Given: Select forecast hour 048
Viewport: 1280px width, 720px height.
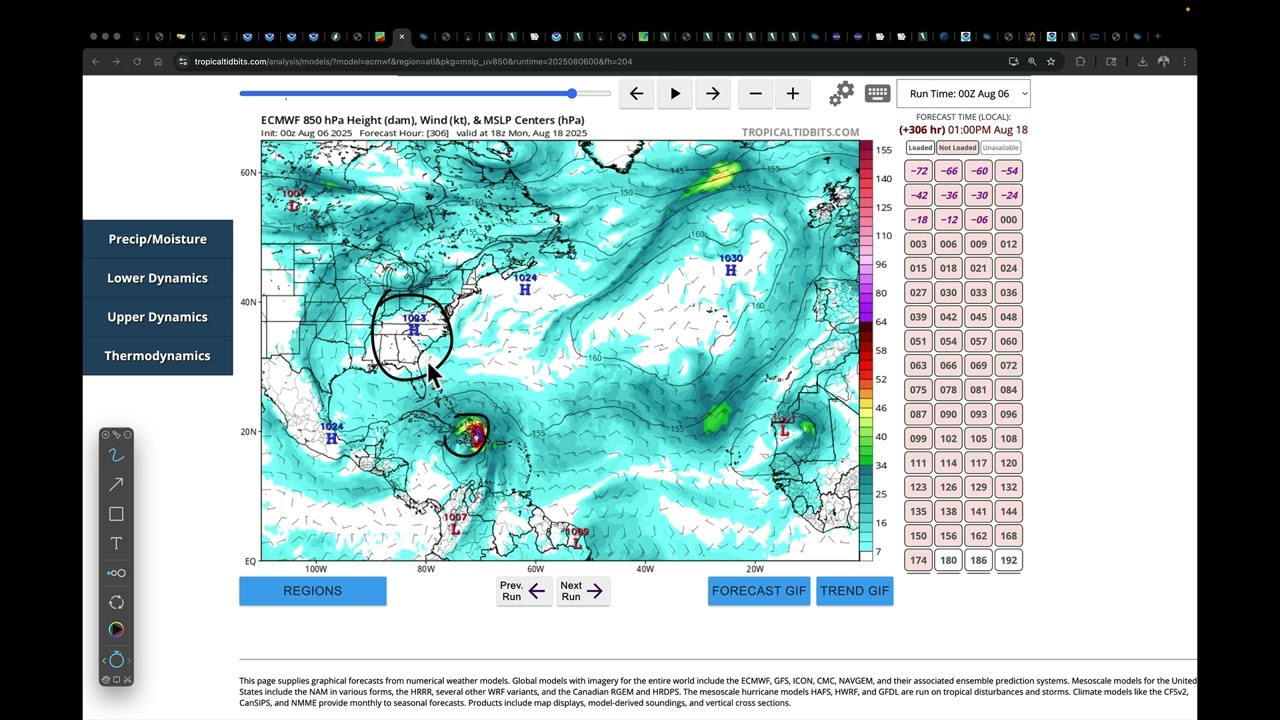Looking at the screenshot, I should point(1008,317).
